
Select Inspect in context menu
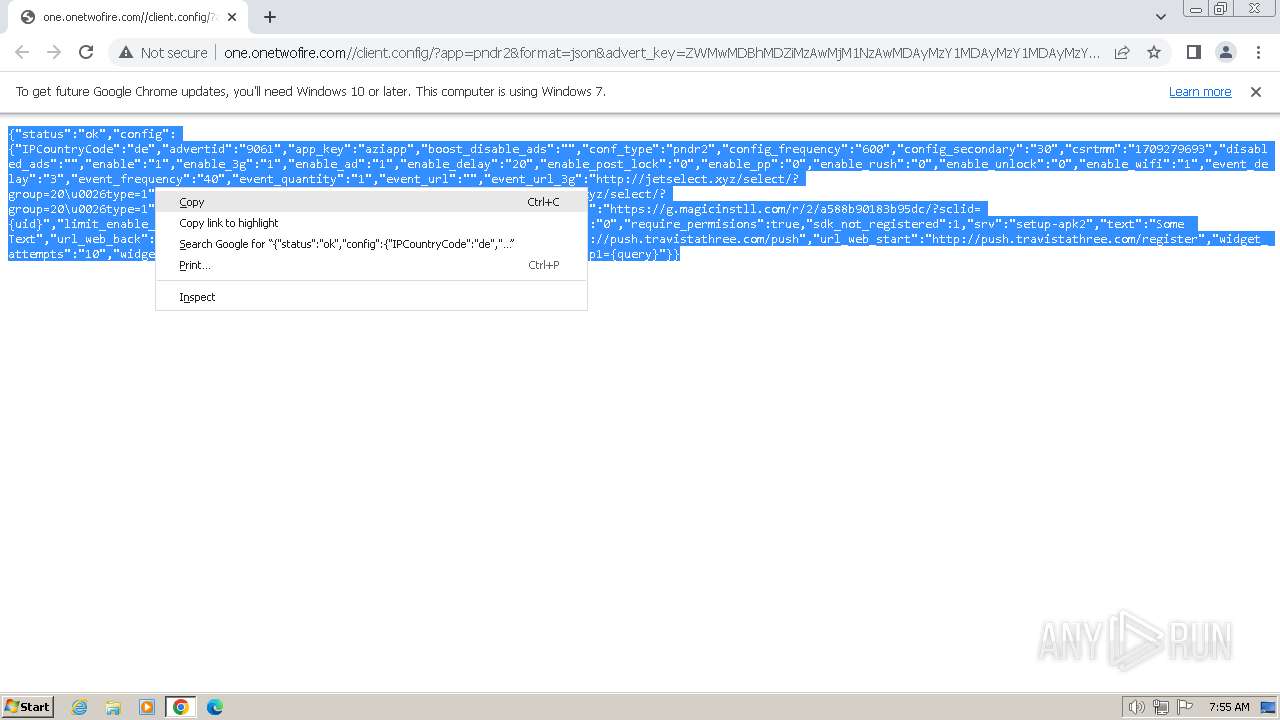click(x=371, y=297)
